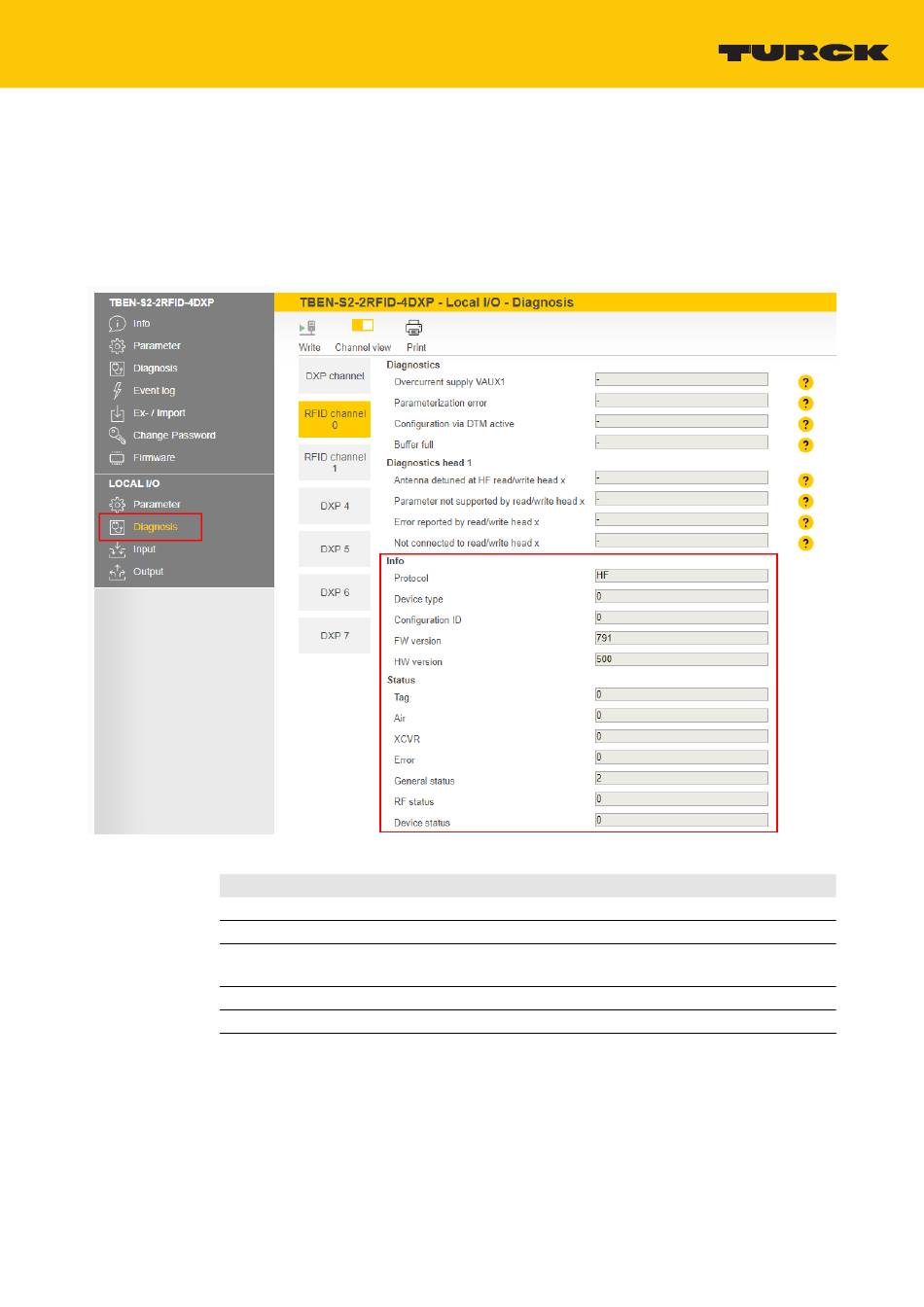Open the Info page in sidebar
Screen dimensions: 924x1307
pos(141,324)
